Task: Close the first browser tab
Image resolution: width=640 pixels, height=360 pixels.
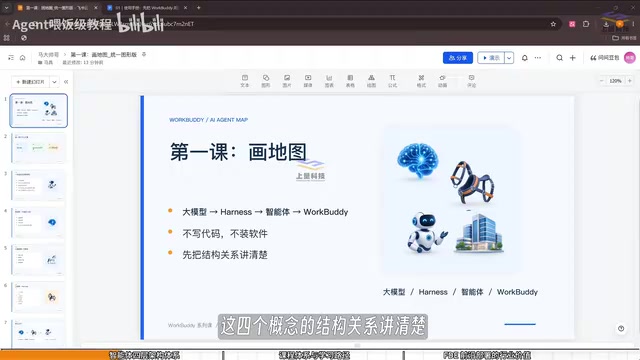Action: point(96,8)
